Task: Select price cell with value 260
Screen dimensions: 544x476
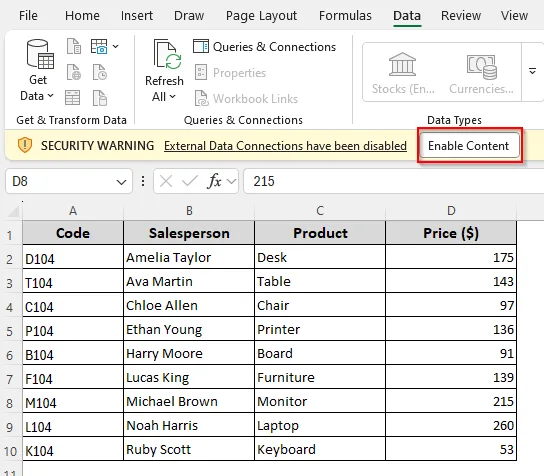Action: [451, 425]
